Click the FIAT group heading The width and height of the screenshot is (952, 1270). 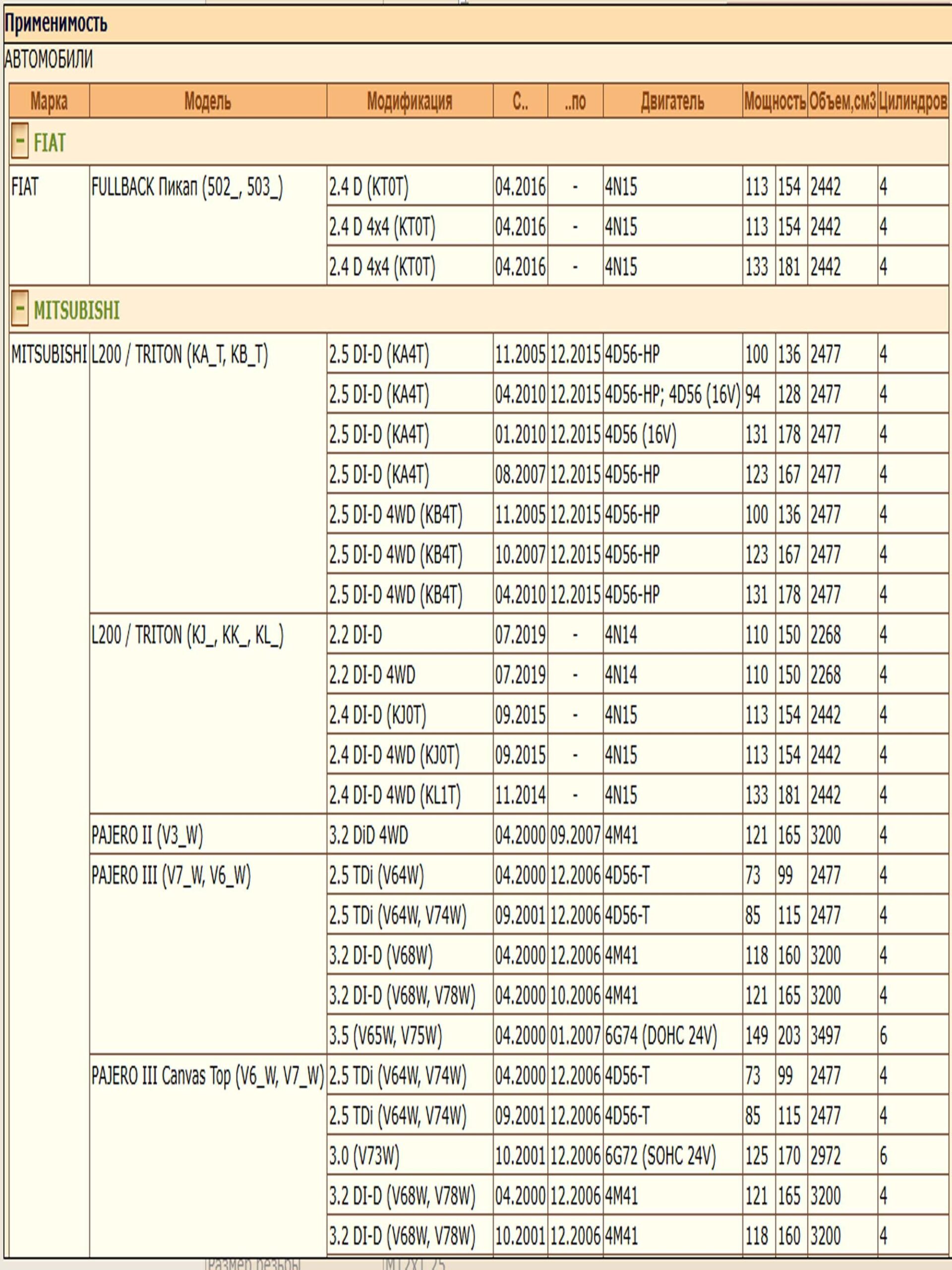50,142
